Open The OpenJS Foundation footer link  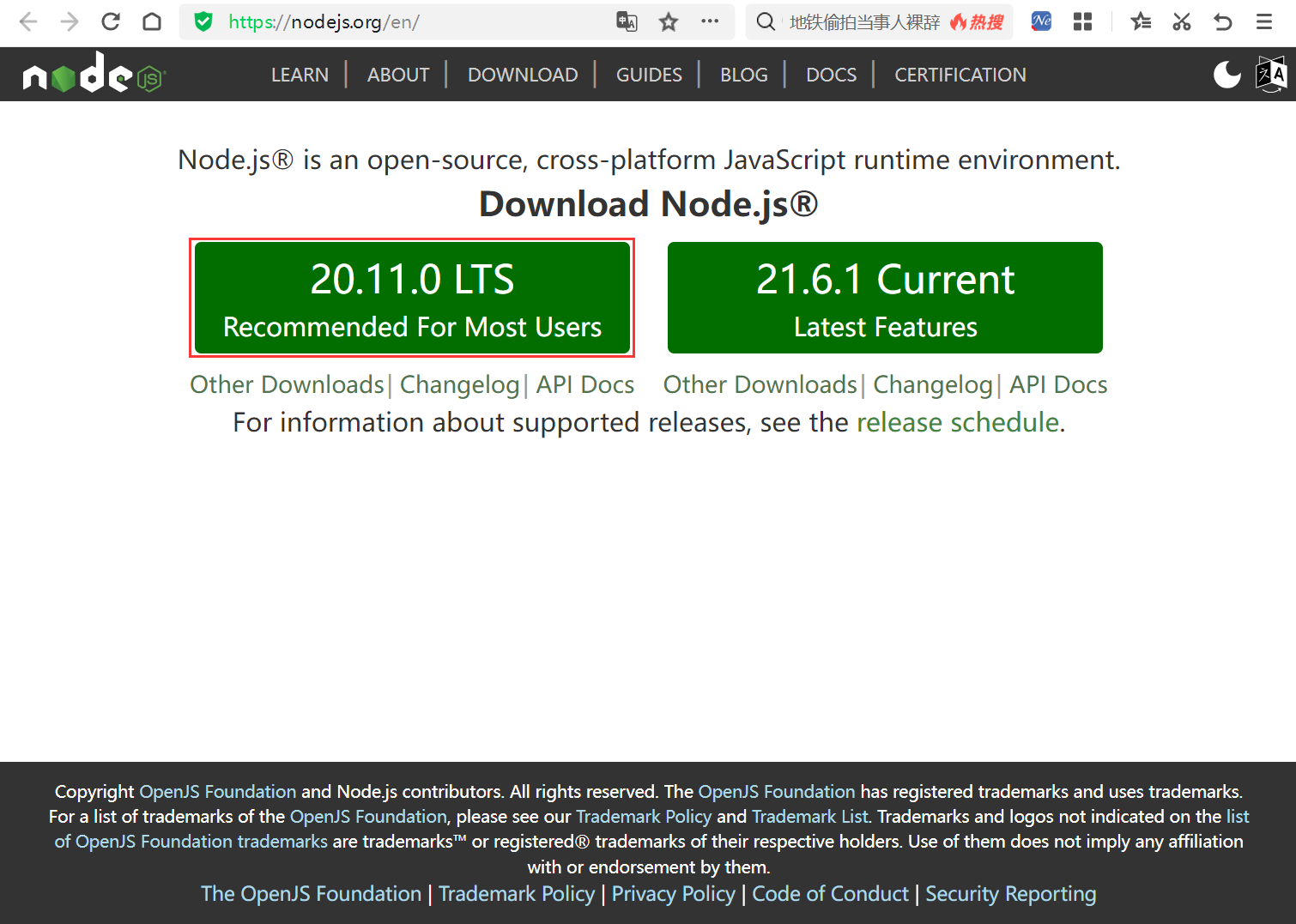click(x=311, y=893)
